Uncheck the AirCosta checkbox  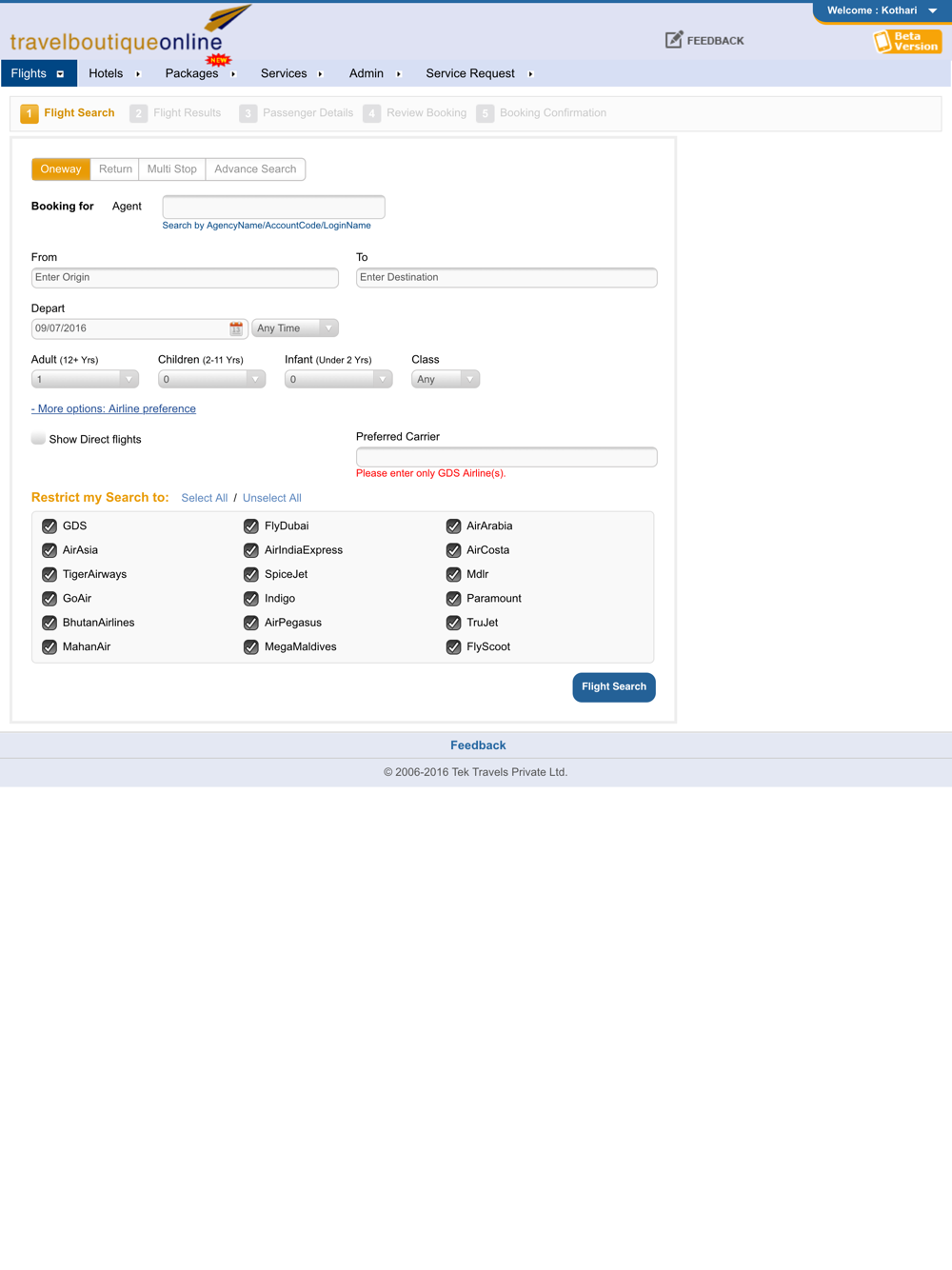click(454, 550)
